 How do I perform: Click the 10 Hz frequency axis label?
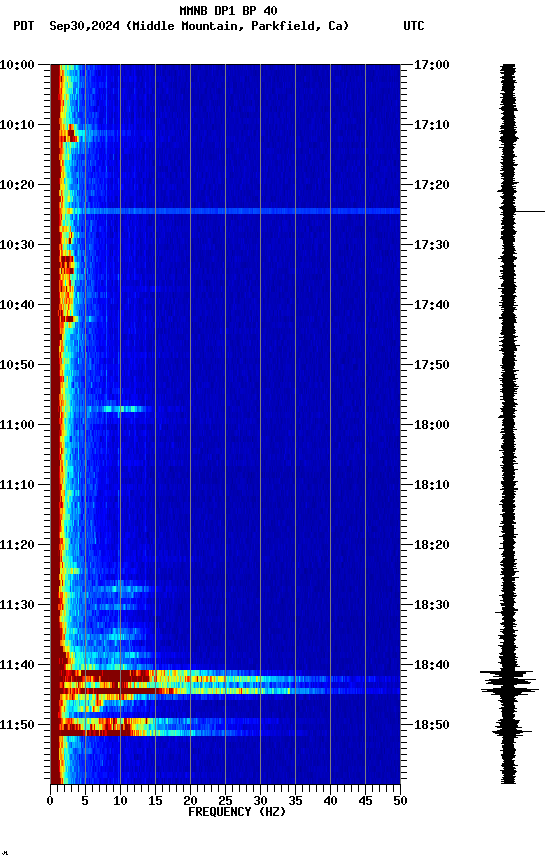120,801
